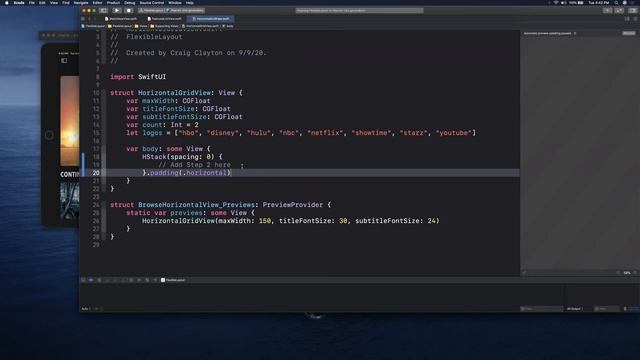Click line number 20 in gutter
640x360 pixels.
96,173
